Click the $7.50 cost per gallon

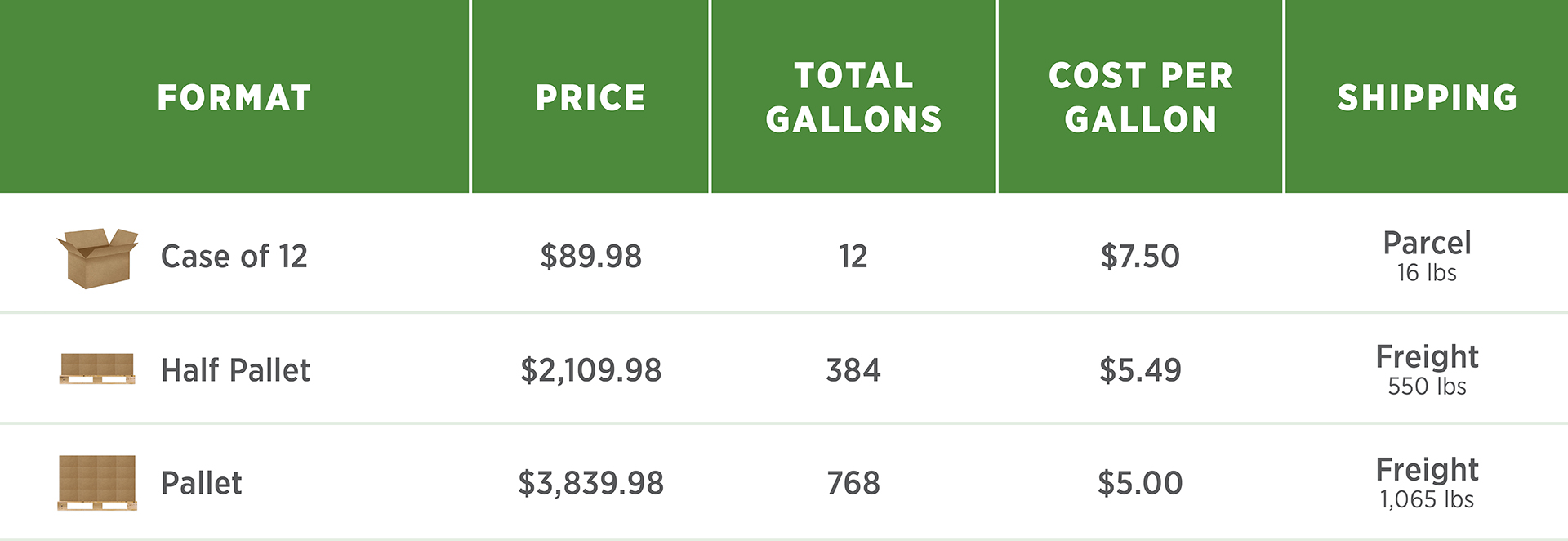(1140, 257)
